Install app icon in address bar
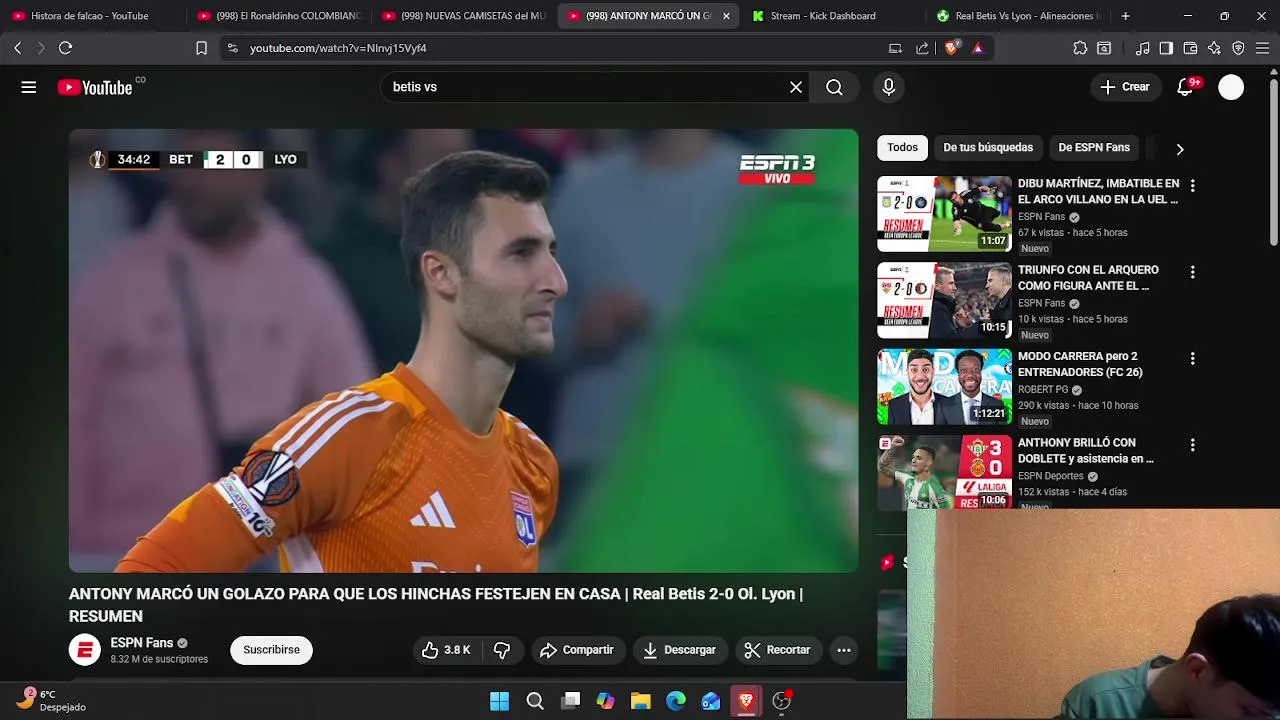Viewport: 1280px width, 720px height. [x=895, y=48]
